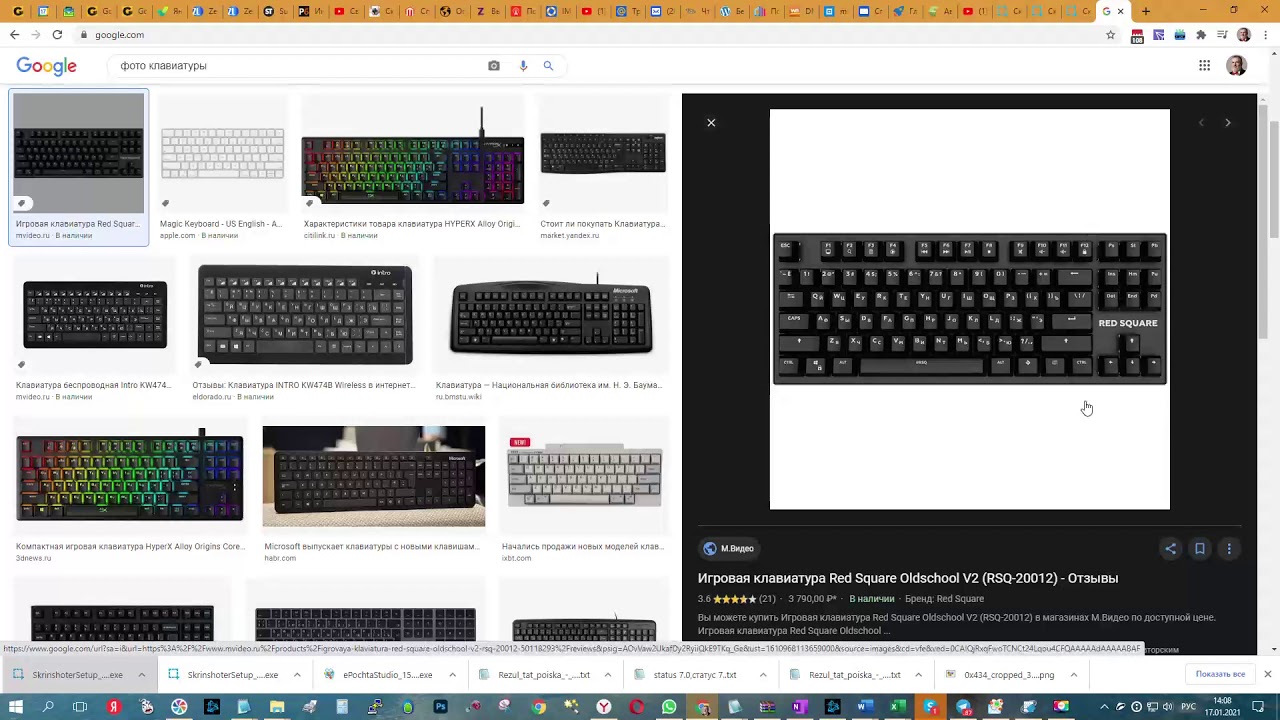Open media controls icon in Chrome toolbar
Screen dimensions: 1280x720
click(x=1222, y=35)
